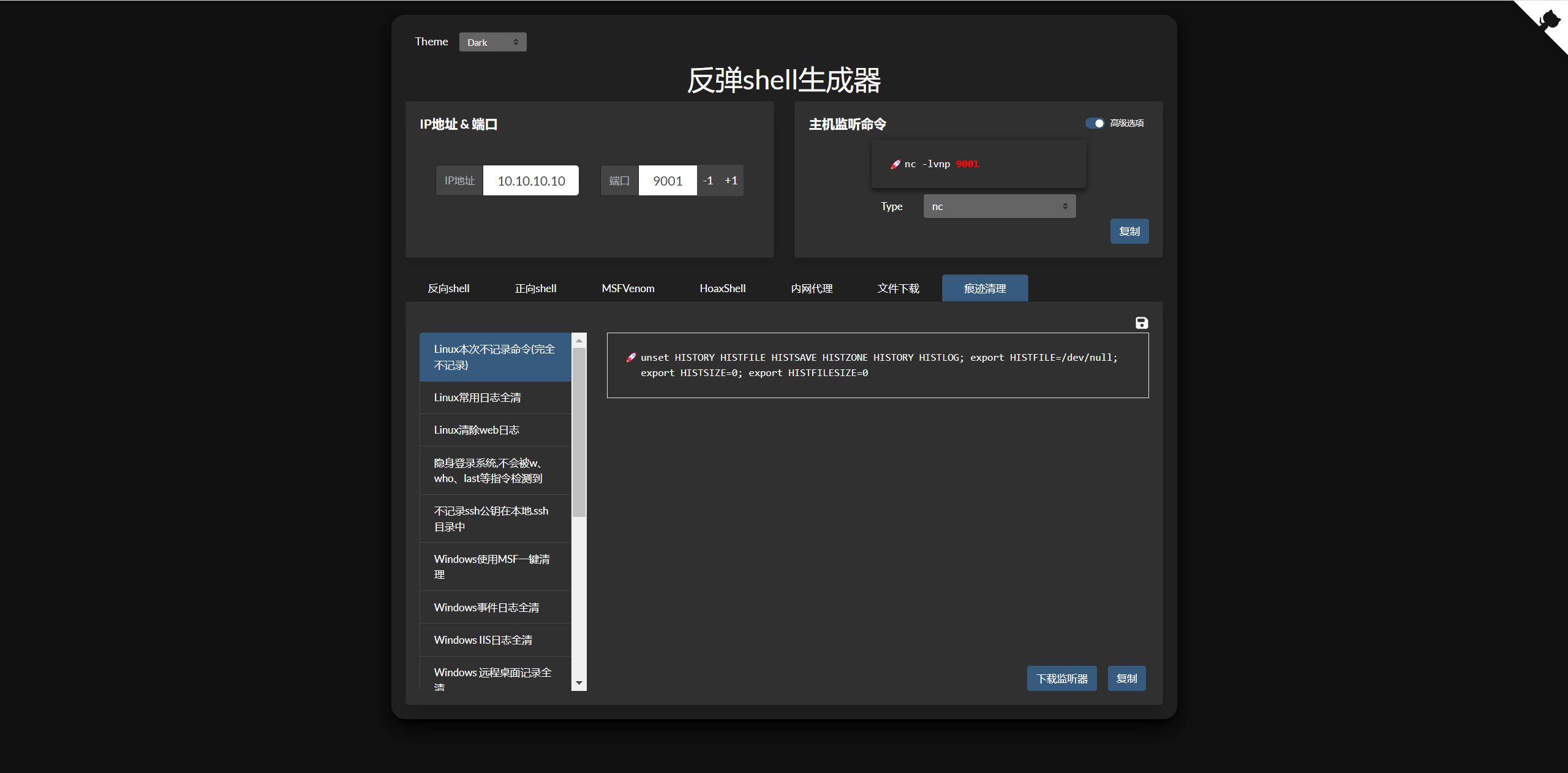Screen dimensions: 1568x773
Task: Decrease port with the -1 button
Action: 708,181
